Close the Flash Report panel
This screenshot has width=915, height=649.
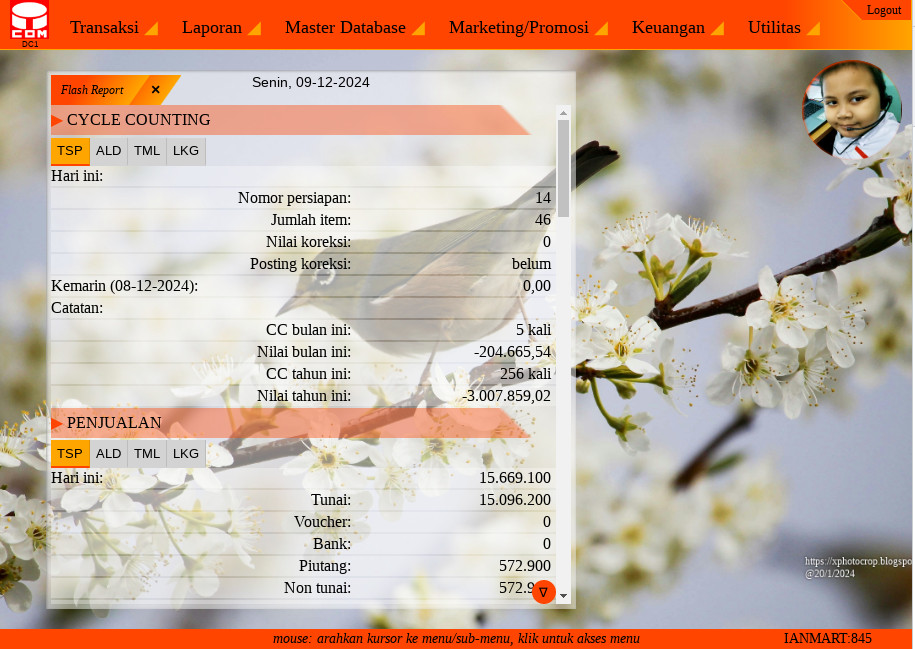pos(155,90)
